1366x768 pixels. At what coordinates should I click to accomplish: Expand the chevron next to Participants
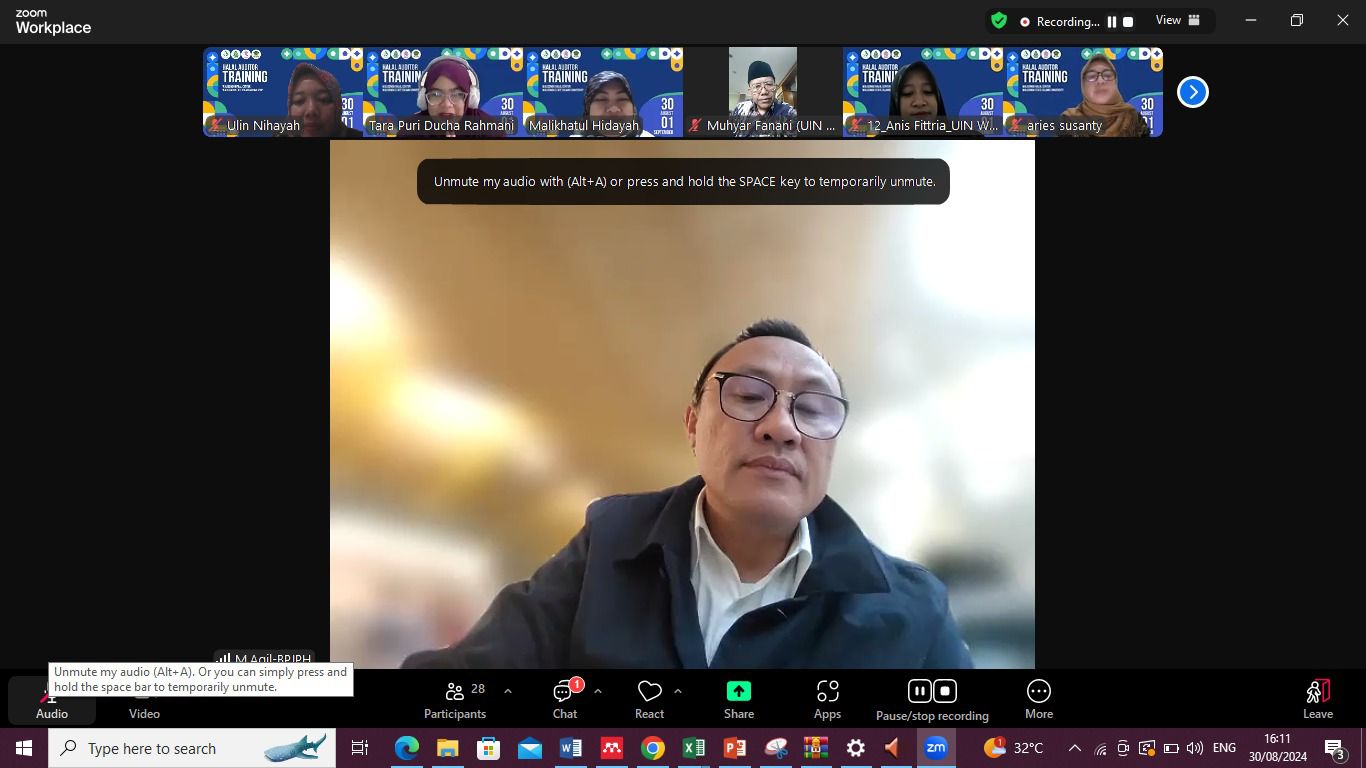click(508, 691)
